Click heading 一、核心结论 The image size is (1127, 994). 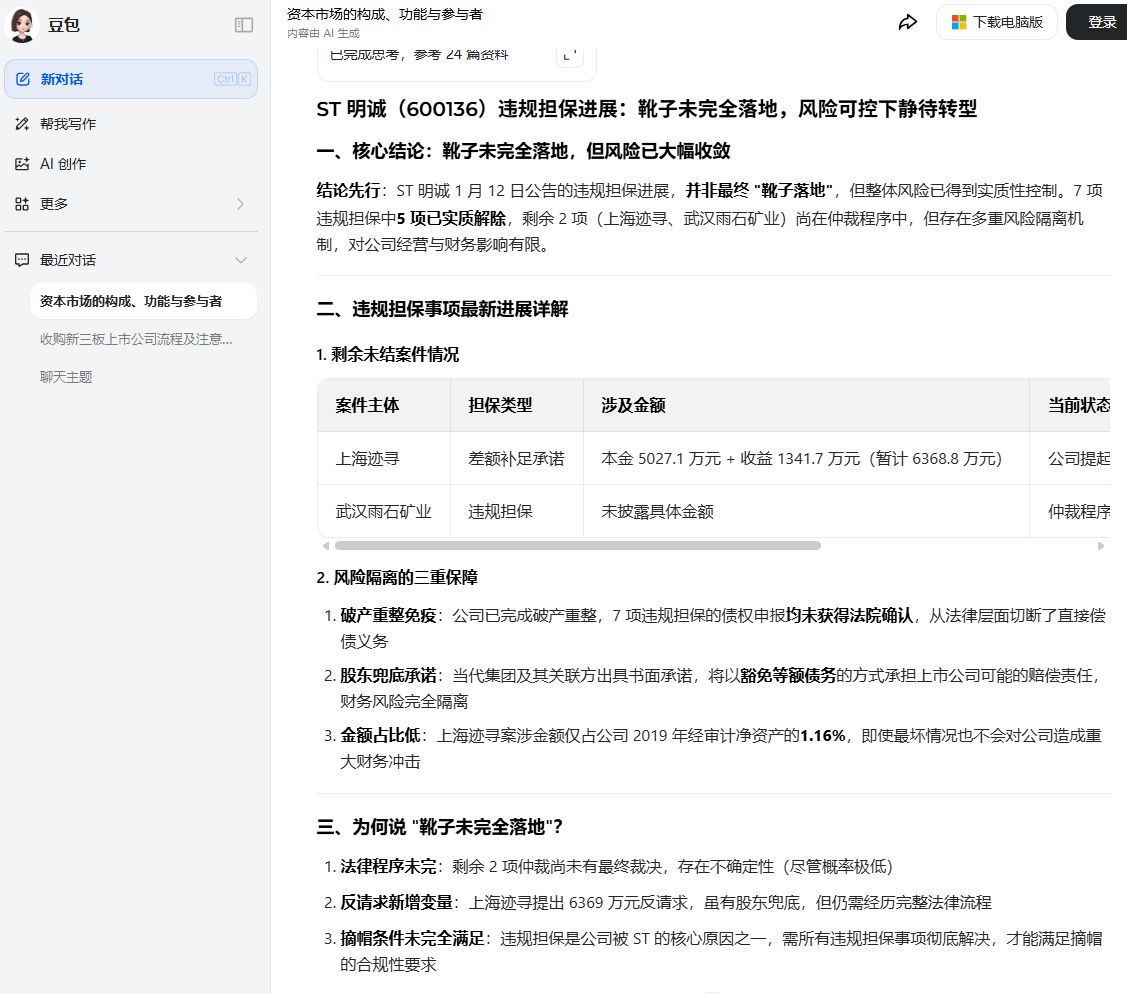(x=523, y=151)
